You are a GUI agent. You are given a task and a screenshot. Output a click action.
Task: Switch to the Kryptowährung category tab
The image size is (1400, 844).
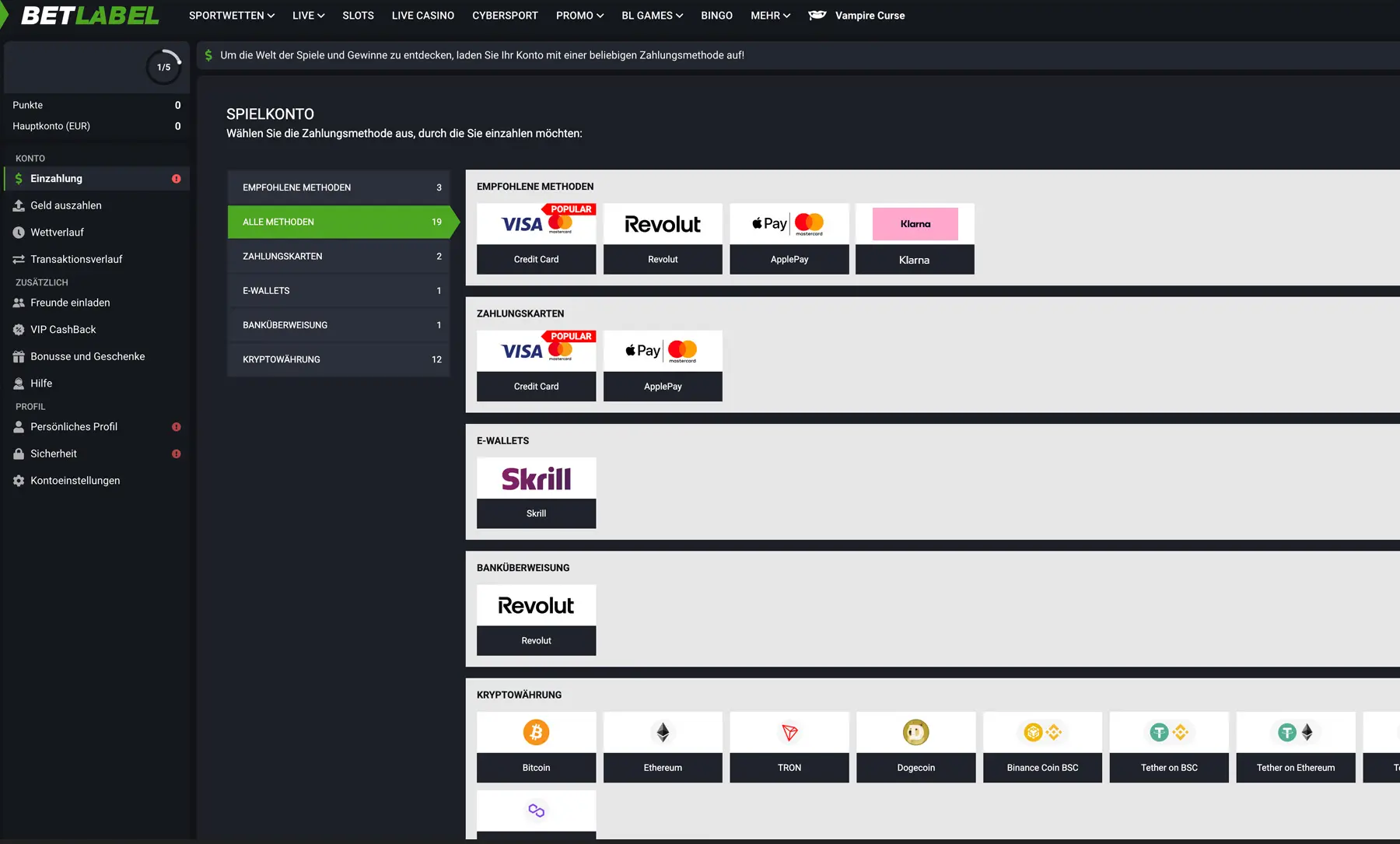tap(339, 359)
